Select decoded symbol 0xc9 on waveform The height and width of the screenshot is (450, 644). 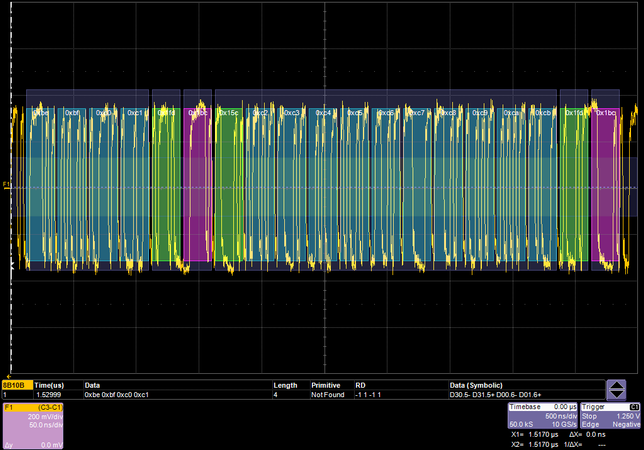click(480, 184)
